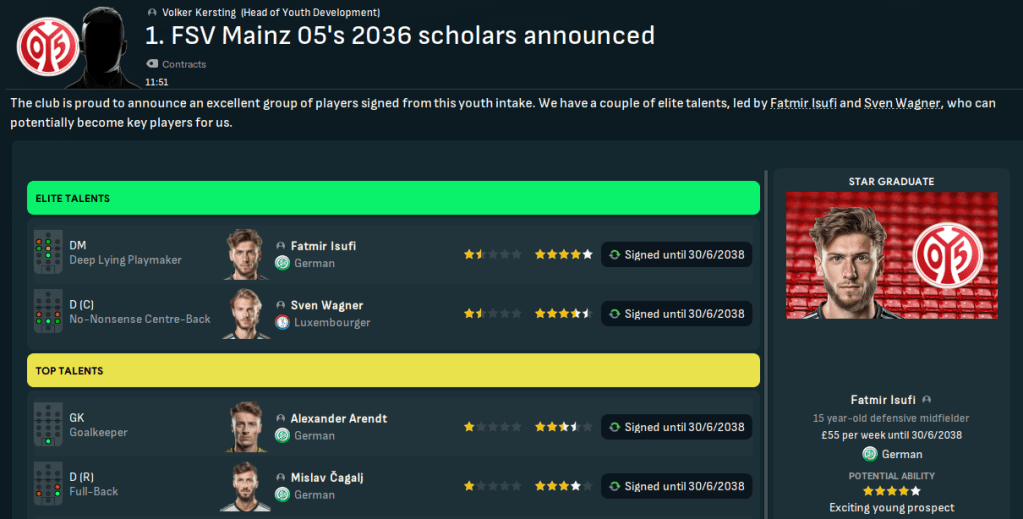
Task: Click Alexander Arendt's name in the list
Action: click(x=338, y=418)
